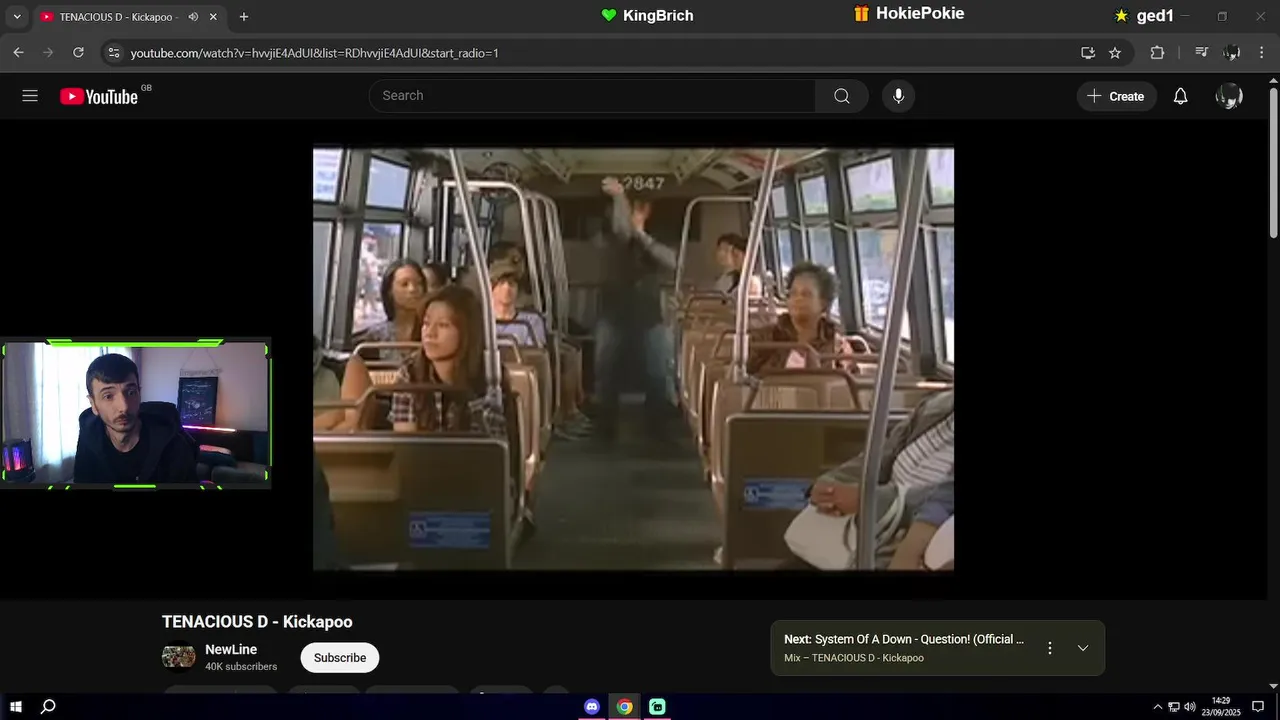This screenshot has height=720, width=1280.
Task: Open the Windows Start menu
Action: tap(16, 707)
